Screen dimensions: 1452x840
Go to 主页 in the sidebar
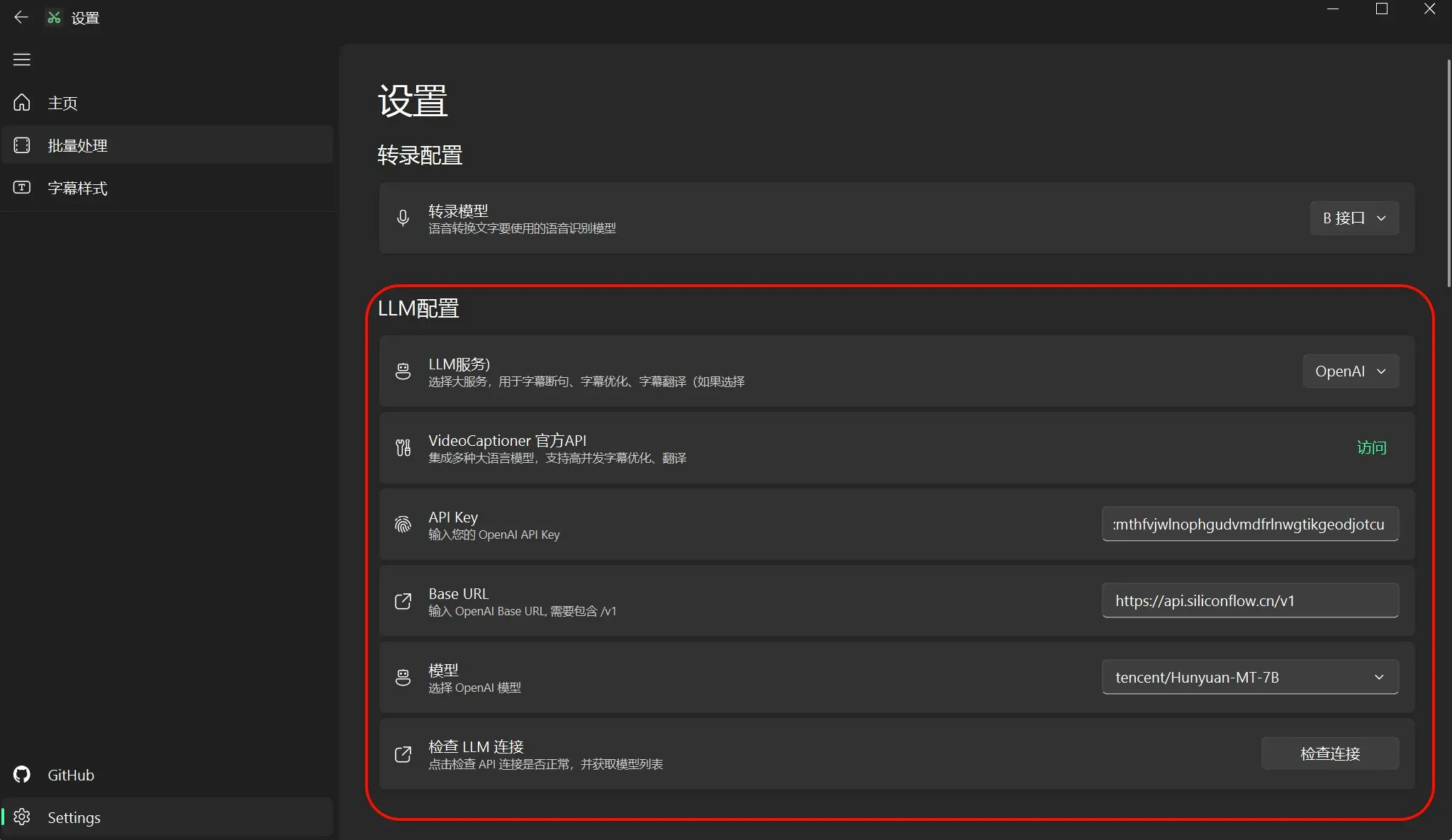click(62, 103)
